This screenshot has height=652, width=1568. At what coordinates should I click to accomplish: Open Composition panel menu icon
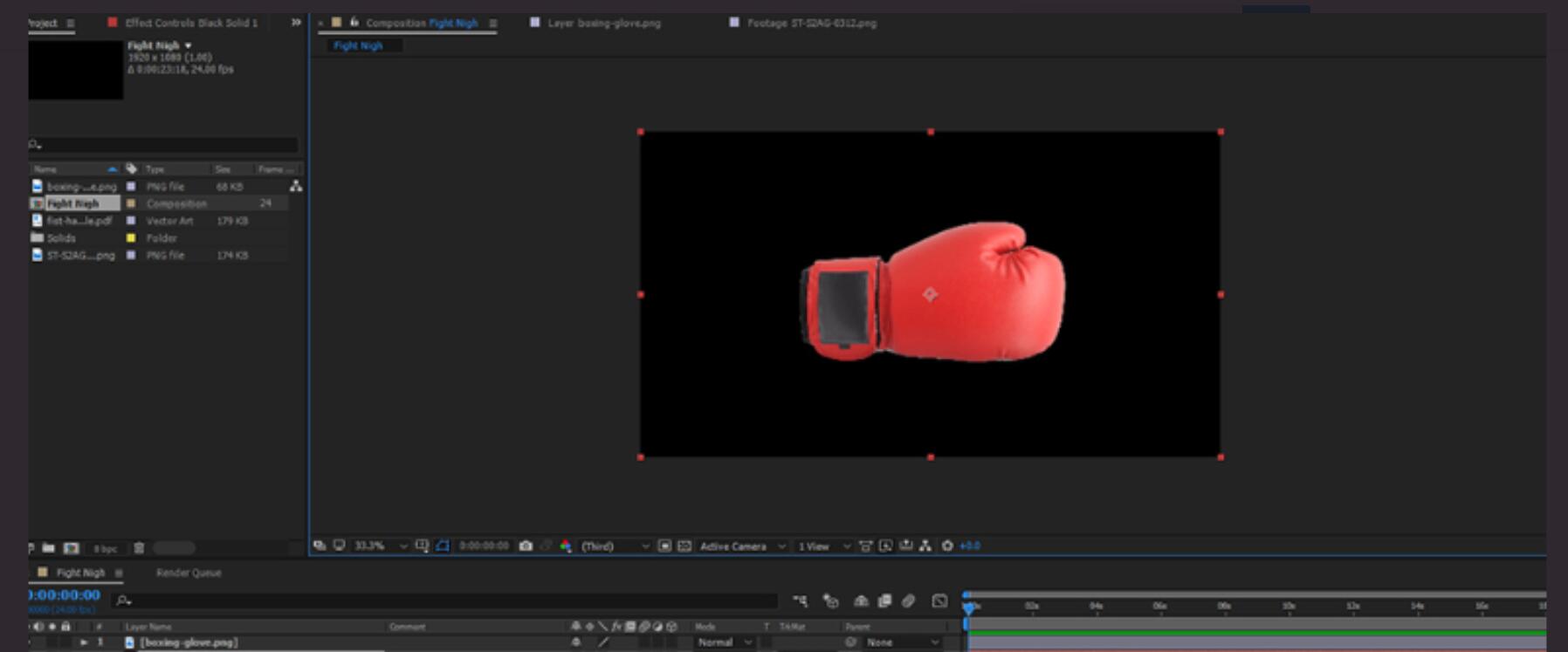[x=492, y=24]
